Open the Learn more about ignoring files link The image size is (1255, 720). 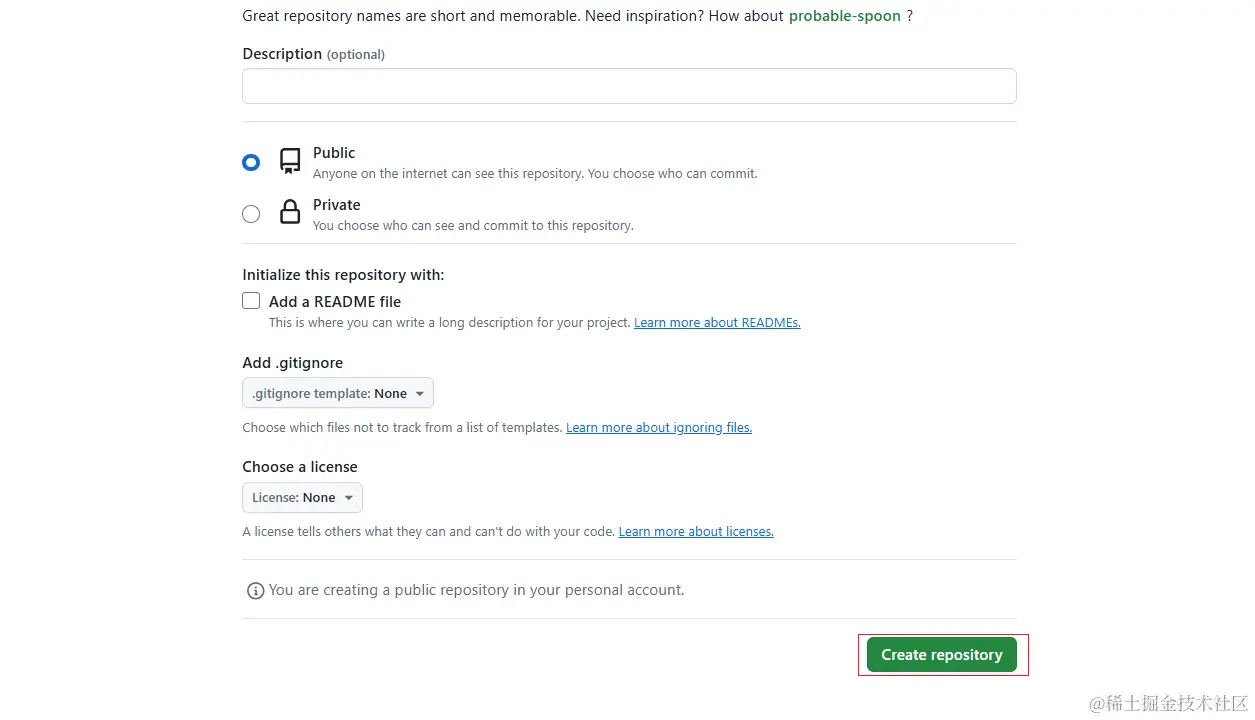coord(658,428)
